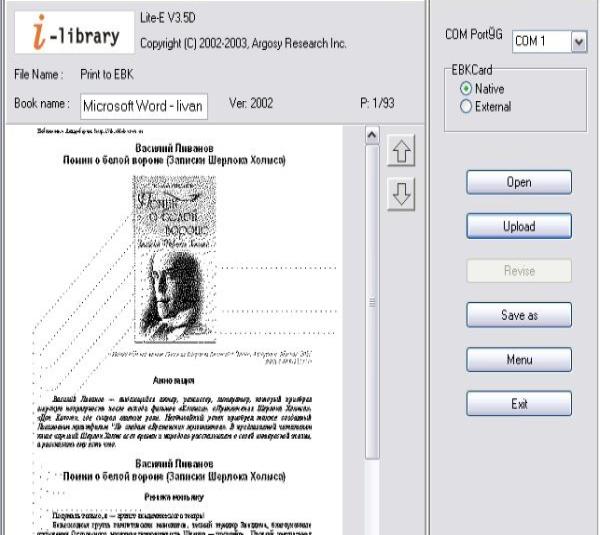Screen dimensions: 600x535
Task: Click the EBKCard group label
Action: (472, 70)
